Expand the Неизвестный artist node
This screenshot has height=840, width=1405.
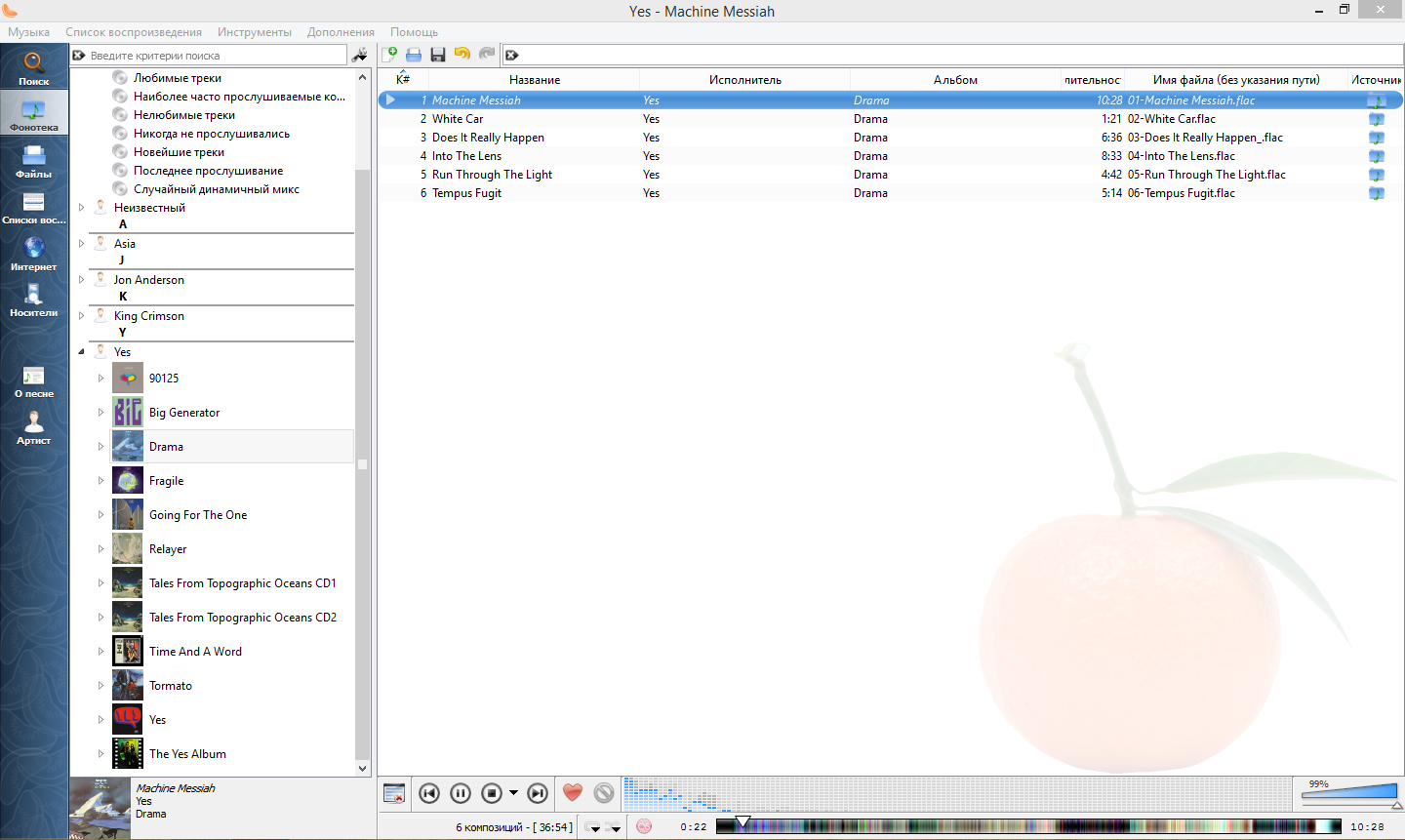coord(82,208)
